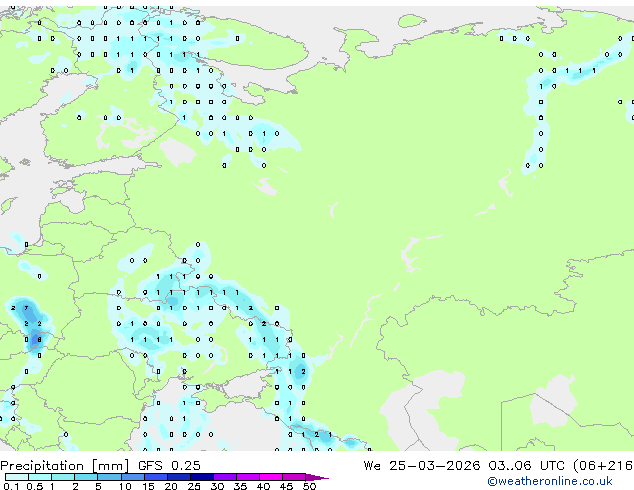Click the 'Precipitation [mm]' title label
The image size is (634, 490).
[x=64, y=466]
